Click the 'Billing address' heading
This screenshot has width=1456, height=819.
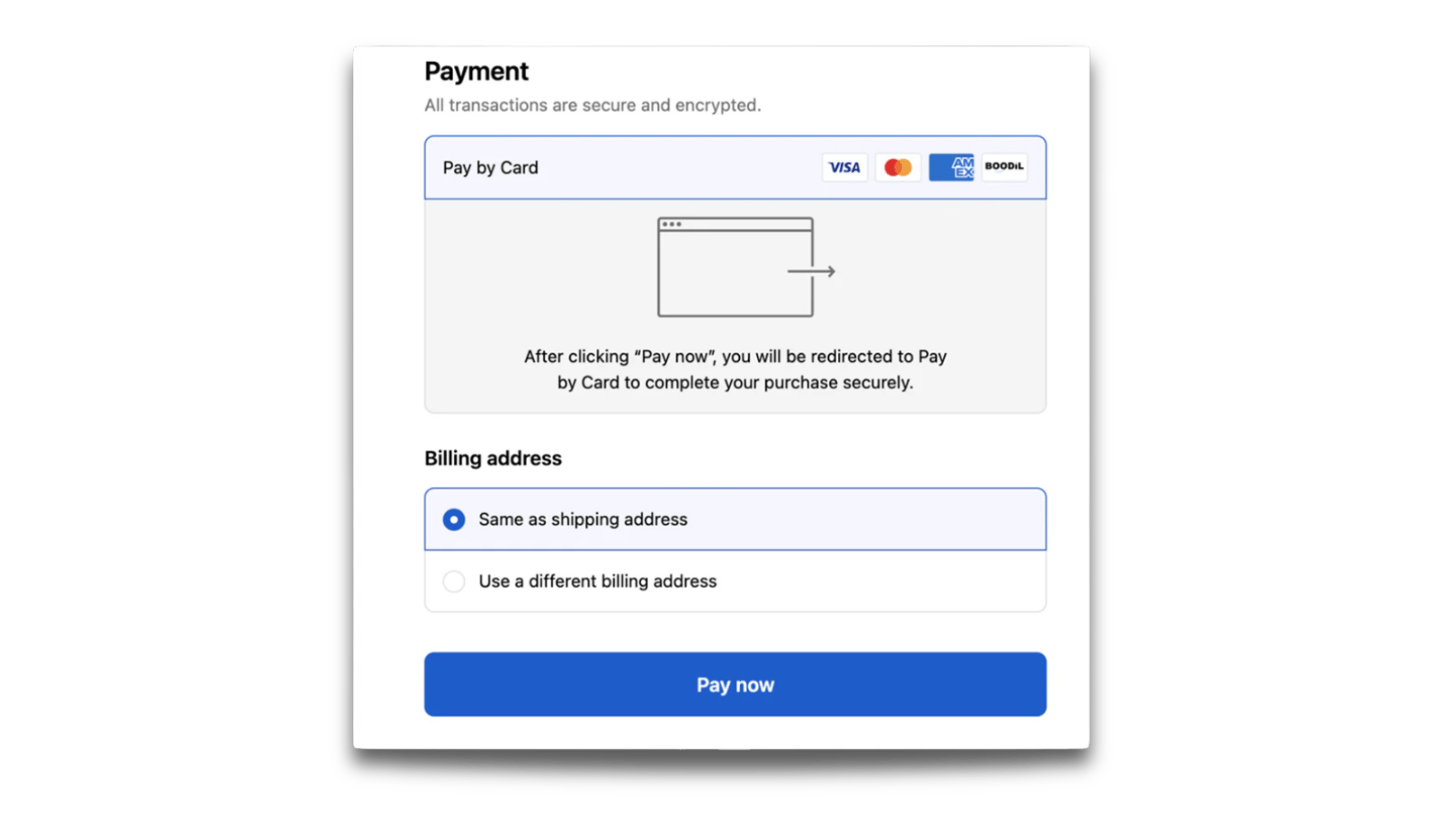pos(492,459)
